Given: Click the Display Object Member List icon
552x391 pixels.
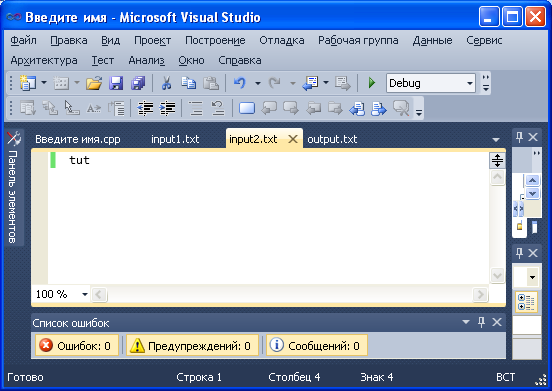Looking at the screenshot, I should pos(28,108).
